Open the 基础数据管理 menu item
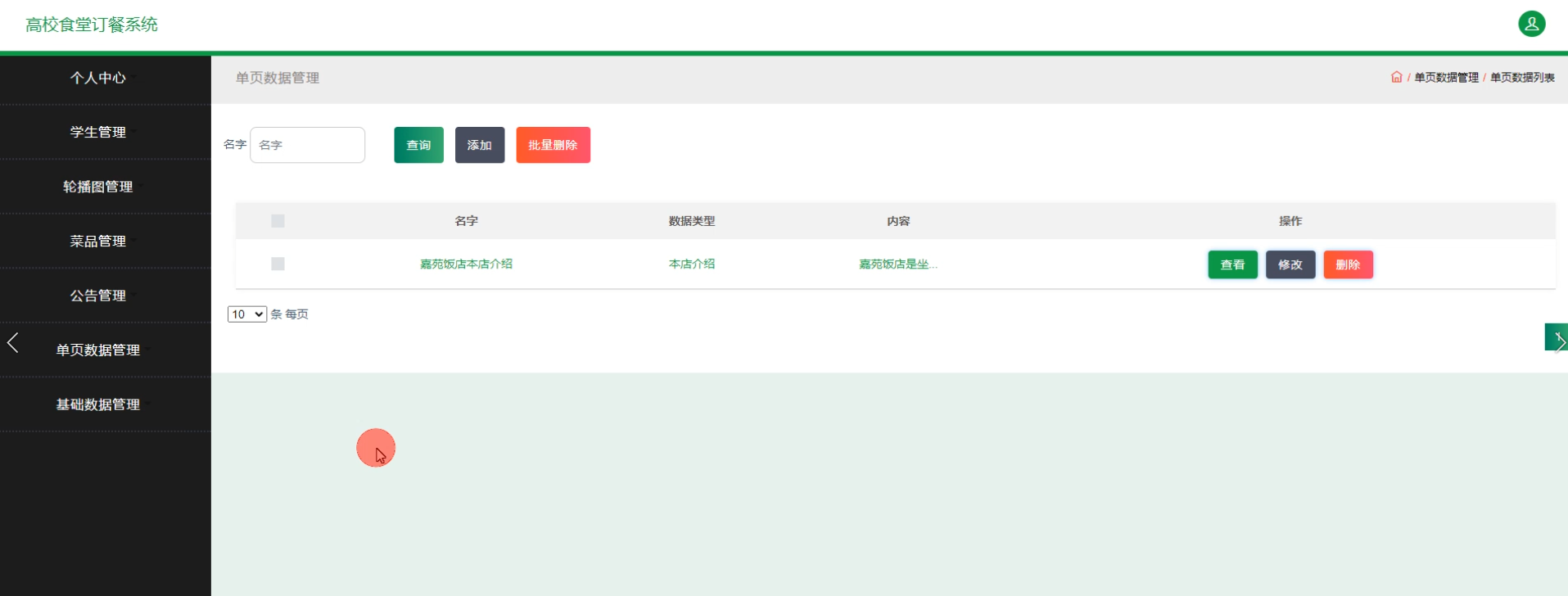The image size is (1568, 596). 98,404
